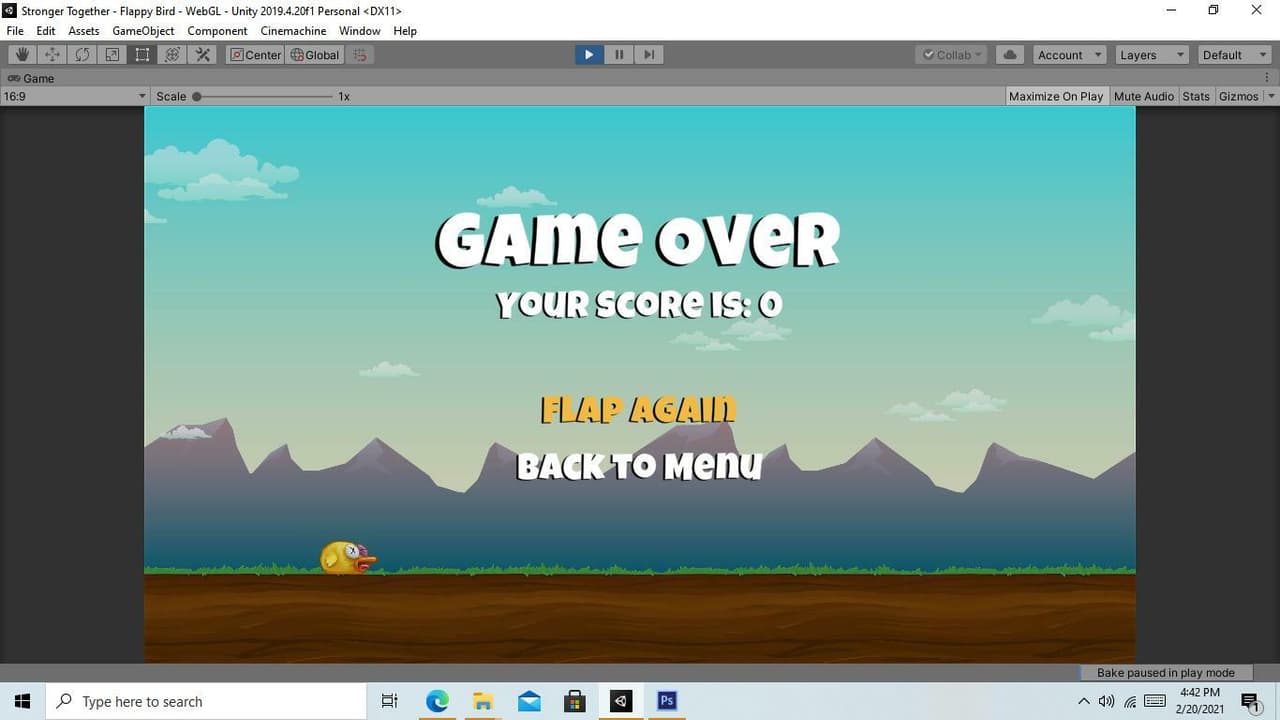Click Back To Menu in the game
1280x720 pixels.
click(x=639, y=466)
